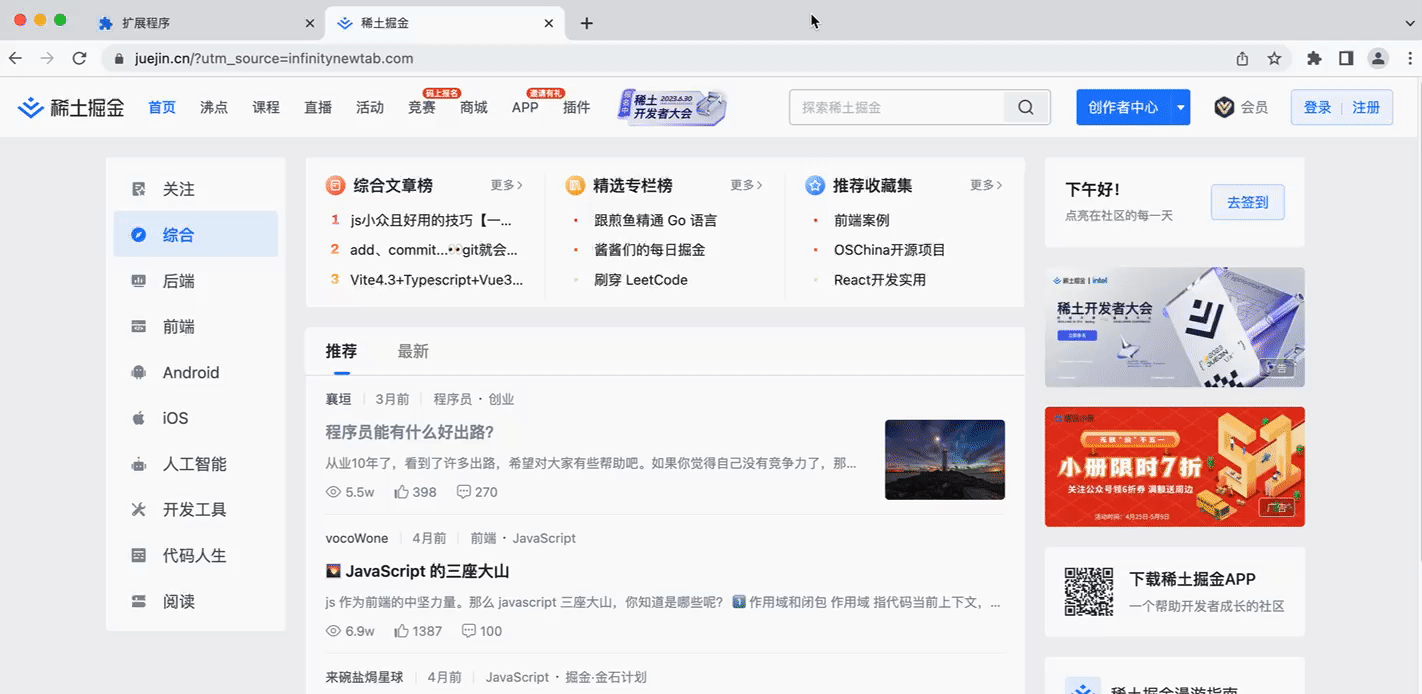This screenshot has width=1422, height=694.
Task: Open 插件 in the top navigation
Action: pyautogui.click(x=577, y=107)
